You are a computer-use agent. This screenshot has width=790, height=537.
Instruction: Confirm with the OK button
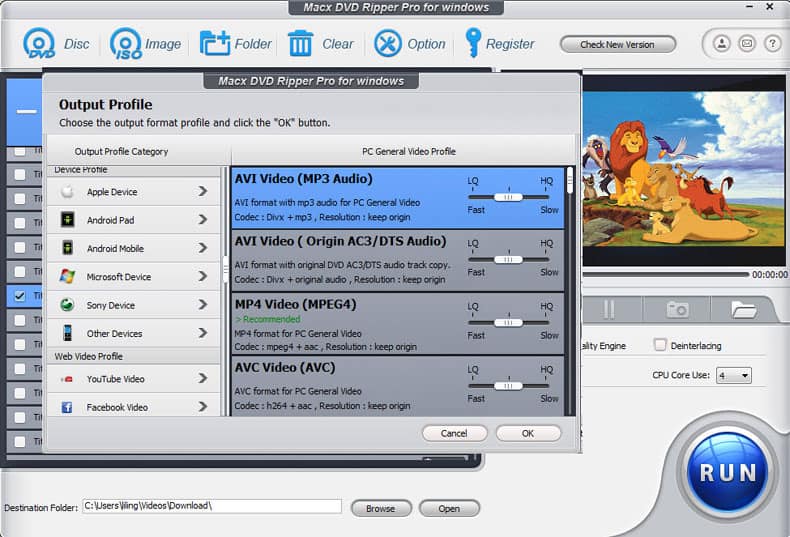coord(528,433)
